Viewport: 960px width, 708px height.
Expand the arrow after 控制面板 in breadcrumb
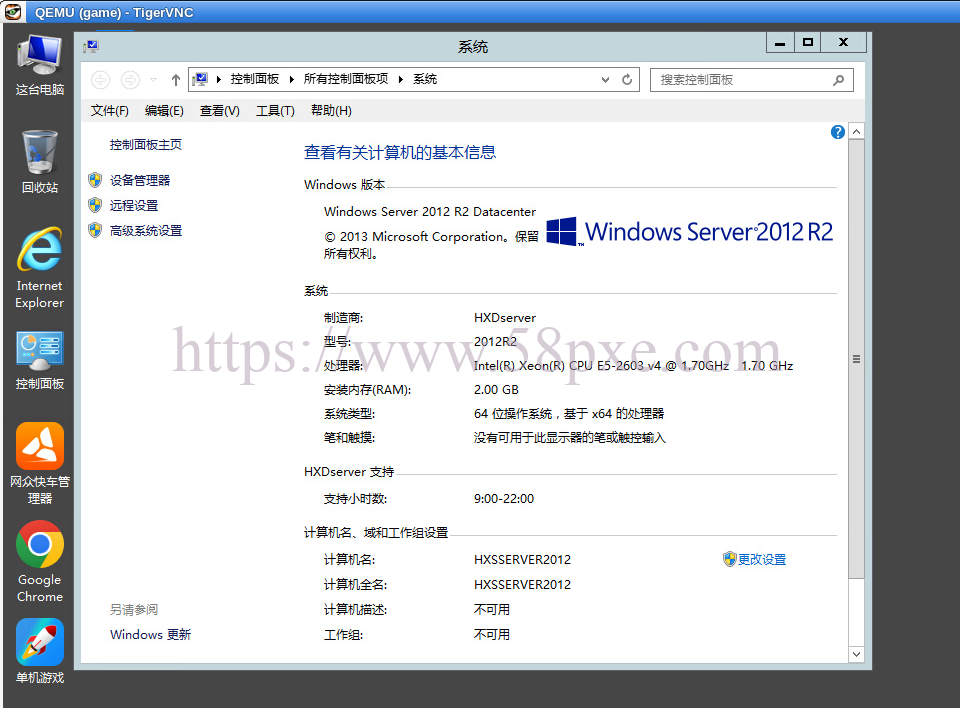point(291,79)
